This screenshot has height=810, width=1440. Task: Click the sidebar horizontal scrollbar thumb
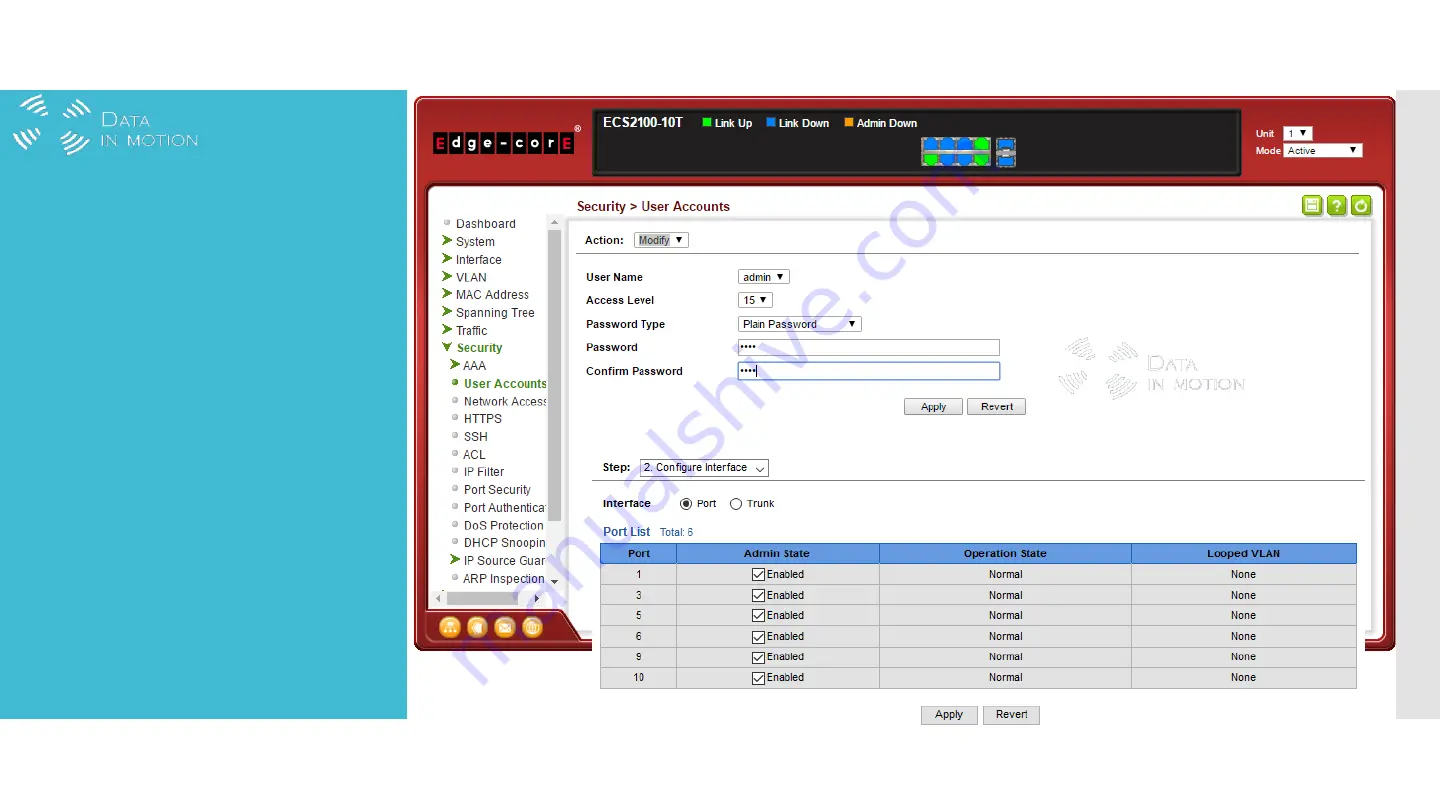coord(482,598)
